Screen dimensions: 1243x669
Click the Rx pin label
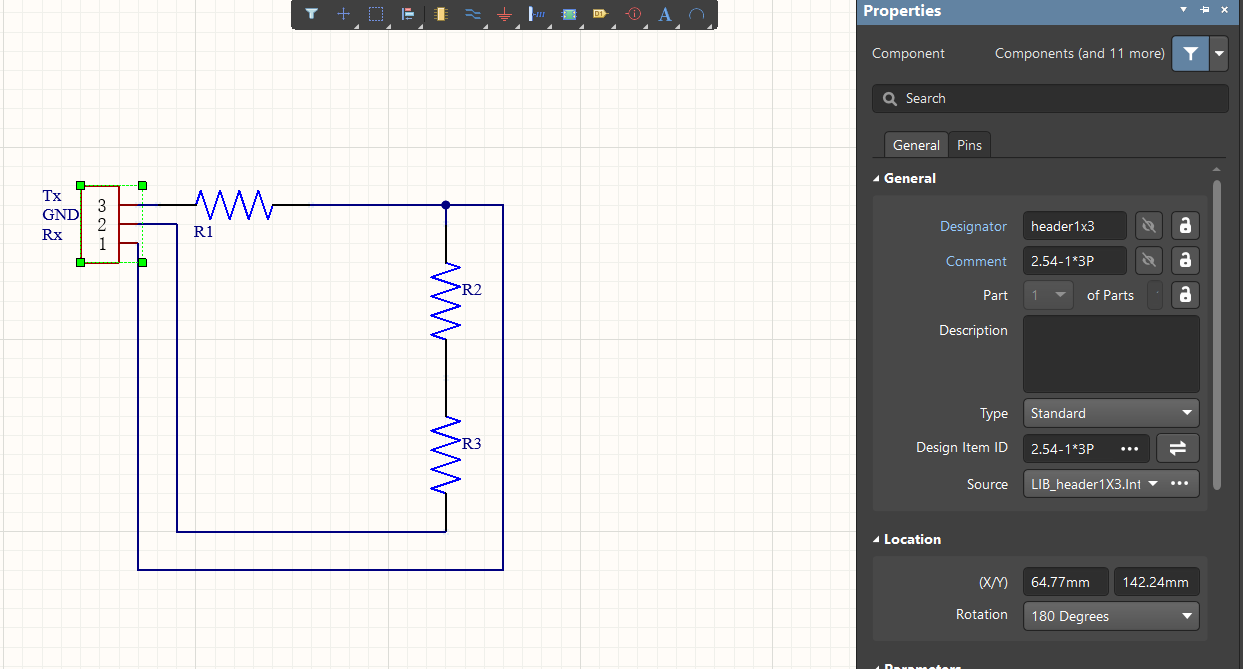click(52, 234)
